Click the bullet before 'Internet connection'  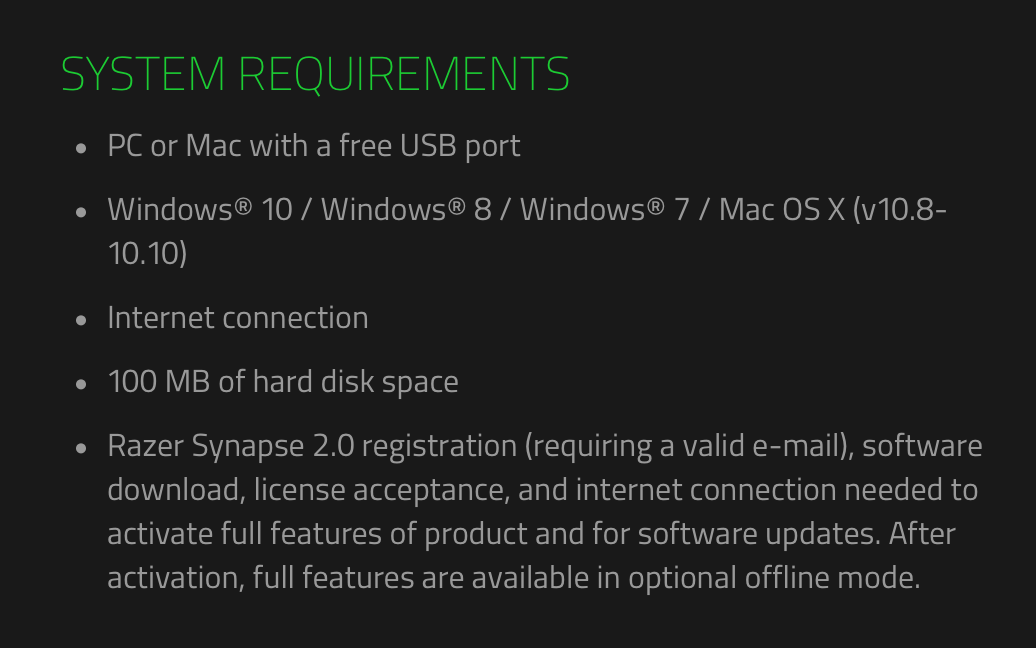82,320
